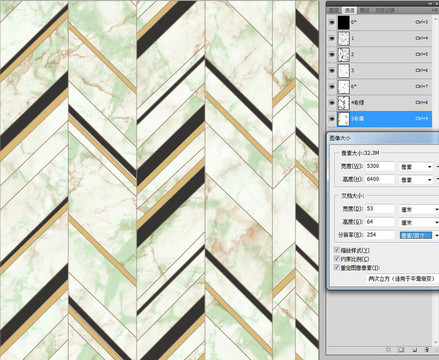The image size is (439, 360).
Task: Click the pixel height field showing 6400
Action: pos(380,179)
